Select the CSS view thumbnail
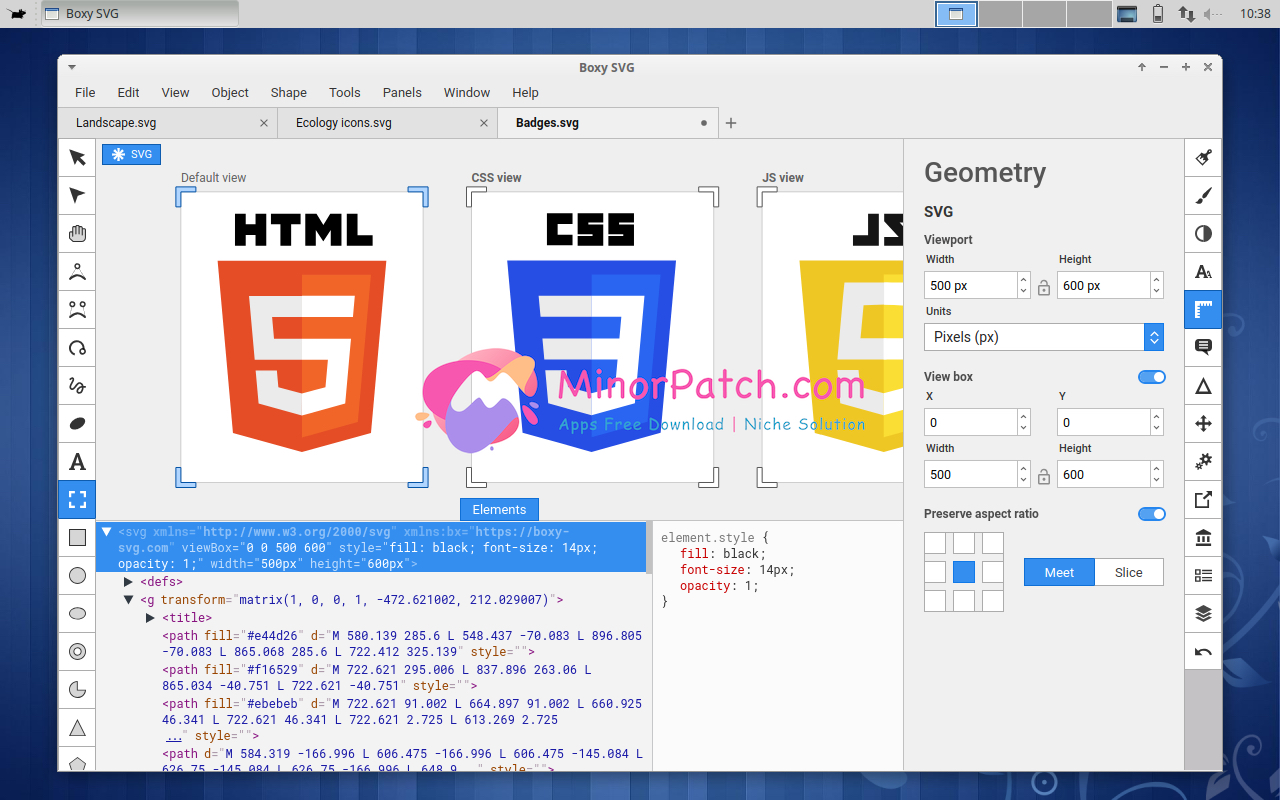This screenshot has width=1280, height=800. [593, 336]
